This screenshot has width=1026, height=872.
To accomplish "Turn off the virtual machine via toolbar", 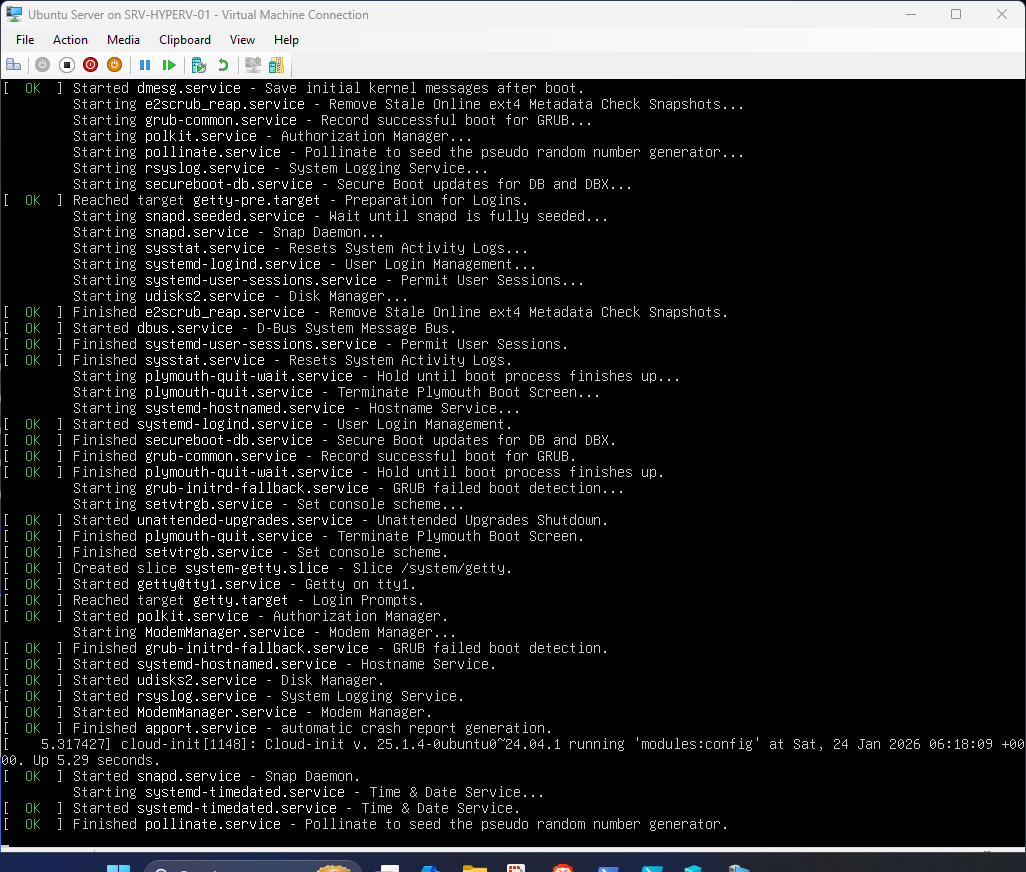I will click(x=67, y=65).
